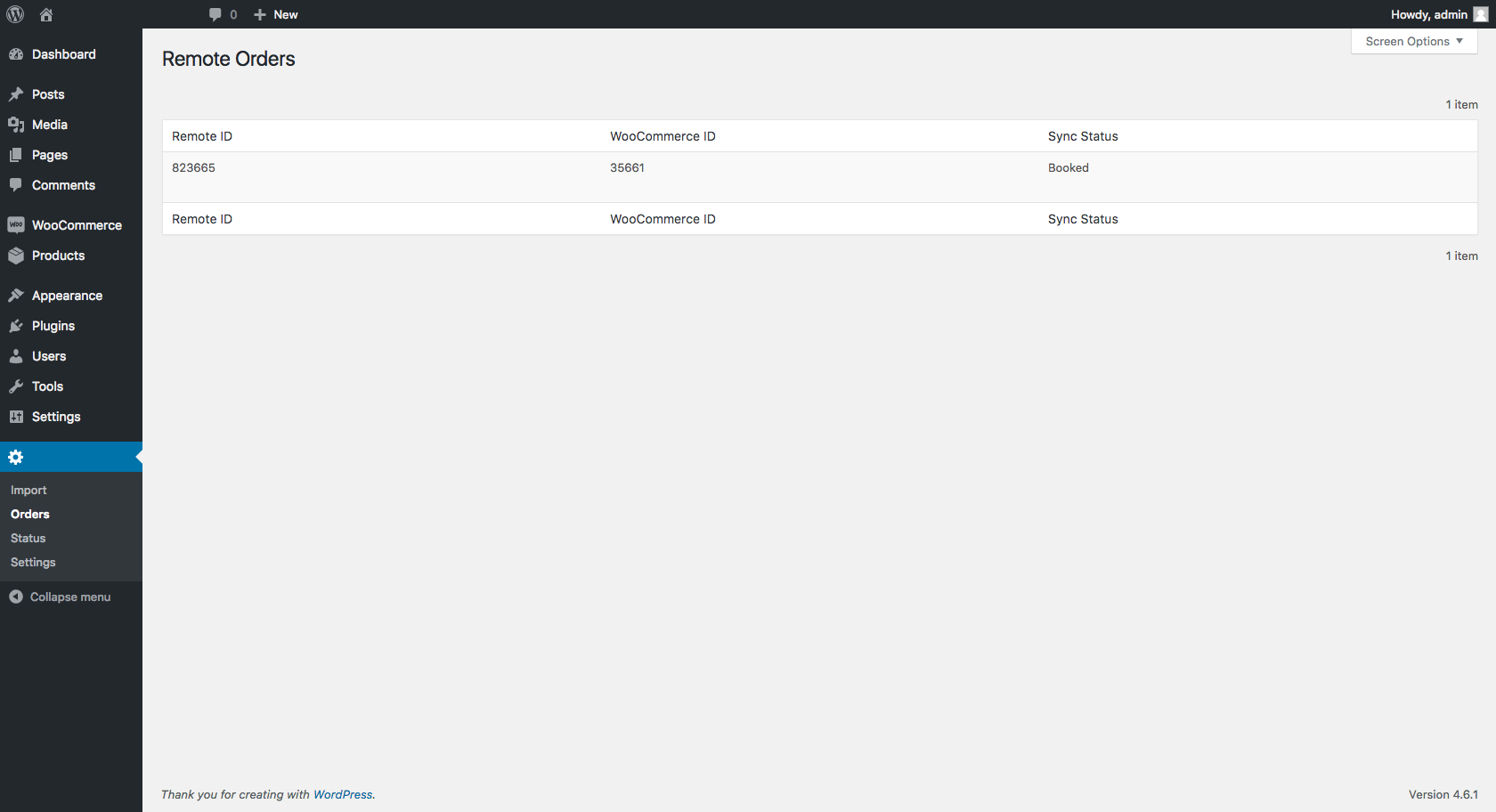Click the Dashboard gauge icon
1496x812 pixels.
point(16,54)
